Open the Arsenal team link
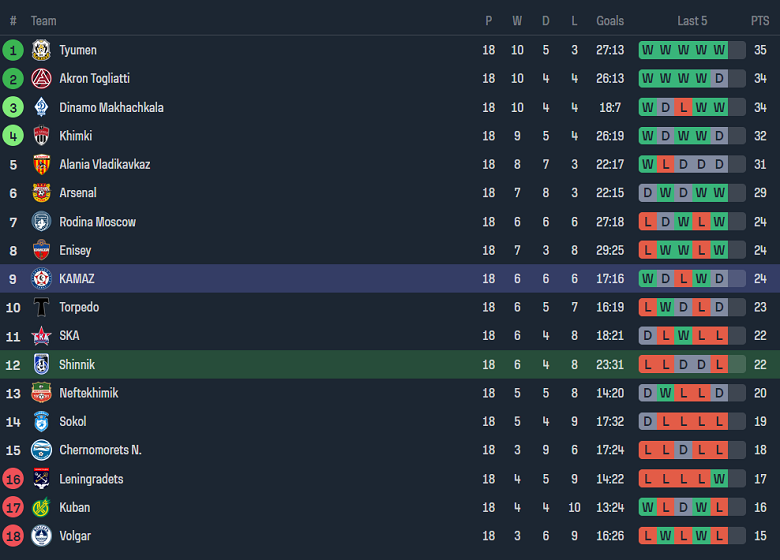The image size is (780, 560). pos(77,193)
